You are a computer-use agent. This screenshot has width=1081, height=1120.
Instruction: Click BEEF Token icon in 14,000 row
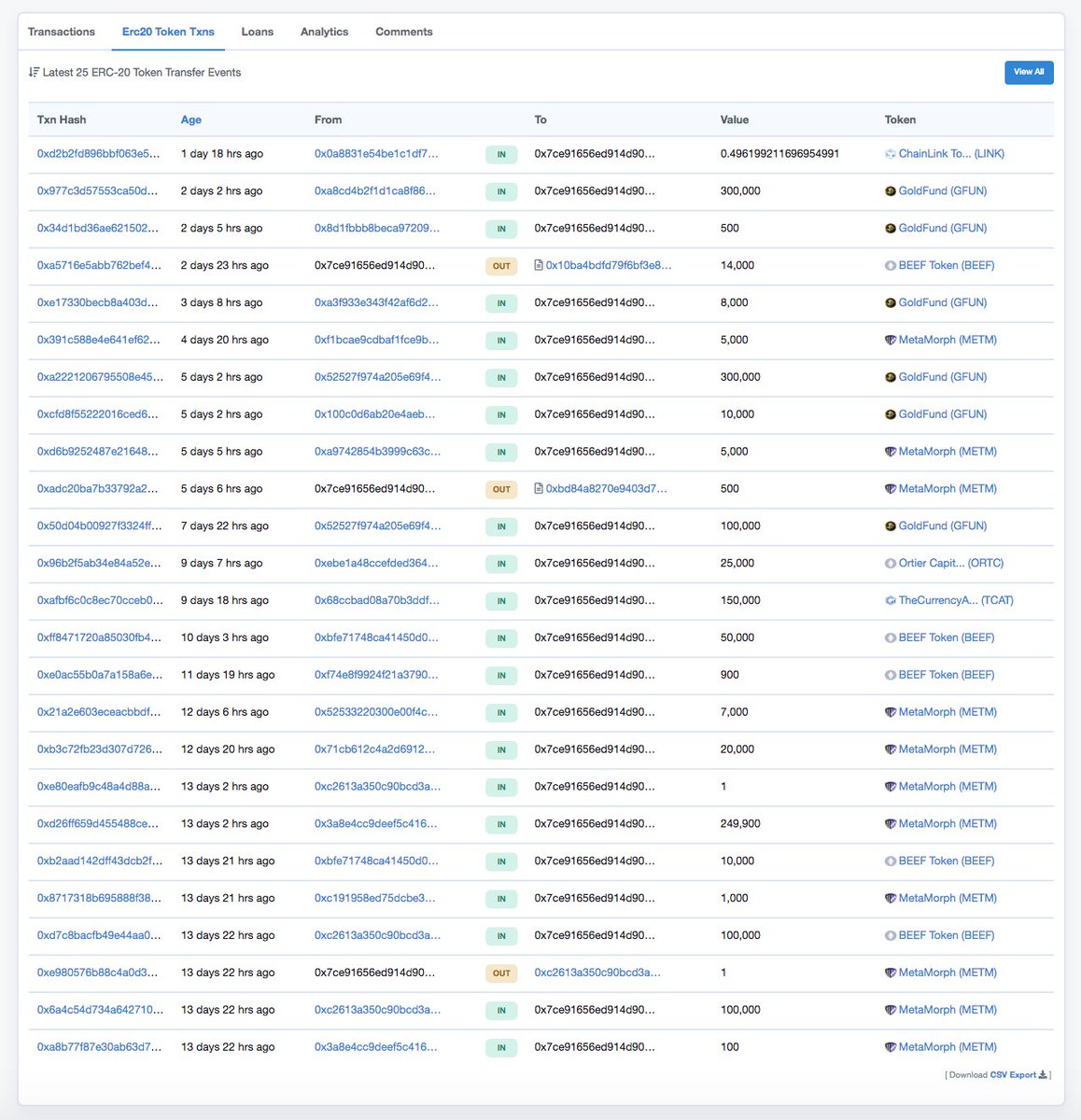tap(891, 266)
